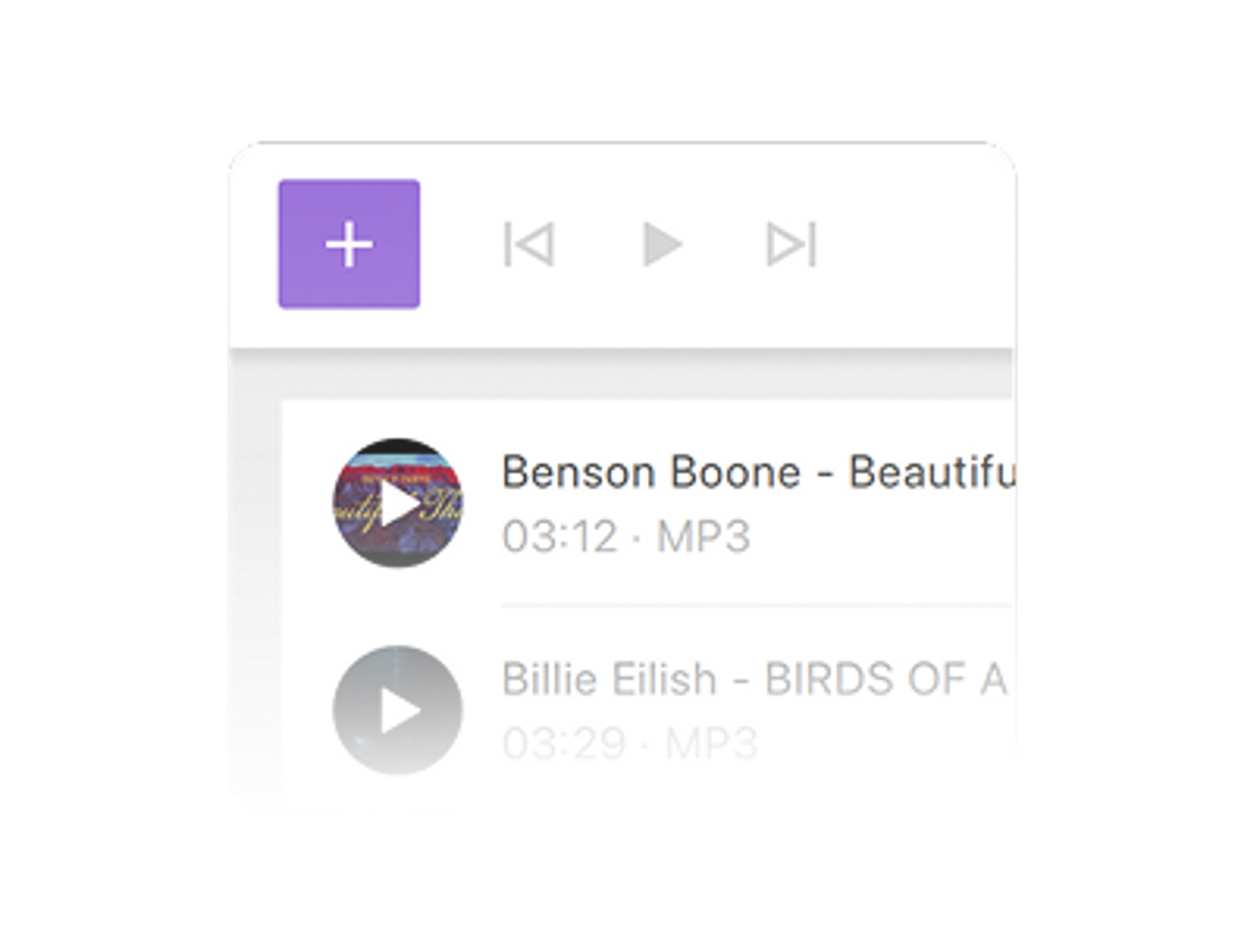Click the 03:12 · MP3 duration label

coord(626,536)
